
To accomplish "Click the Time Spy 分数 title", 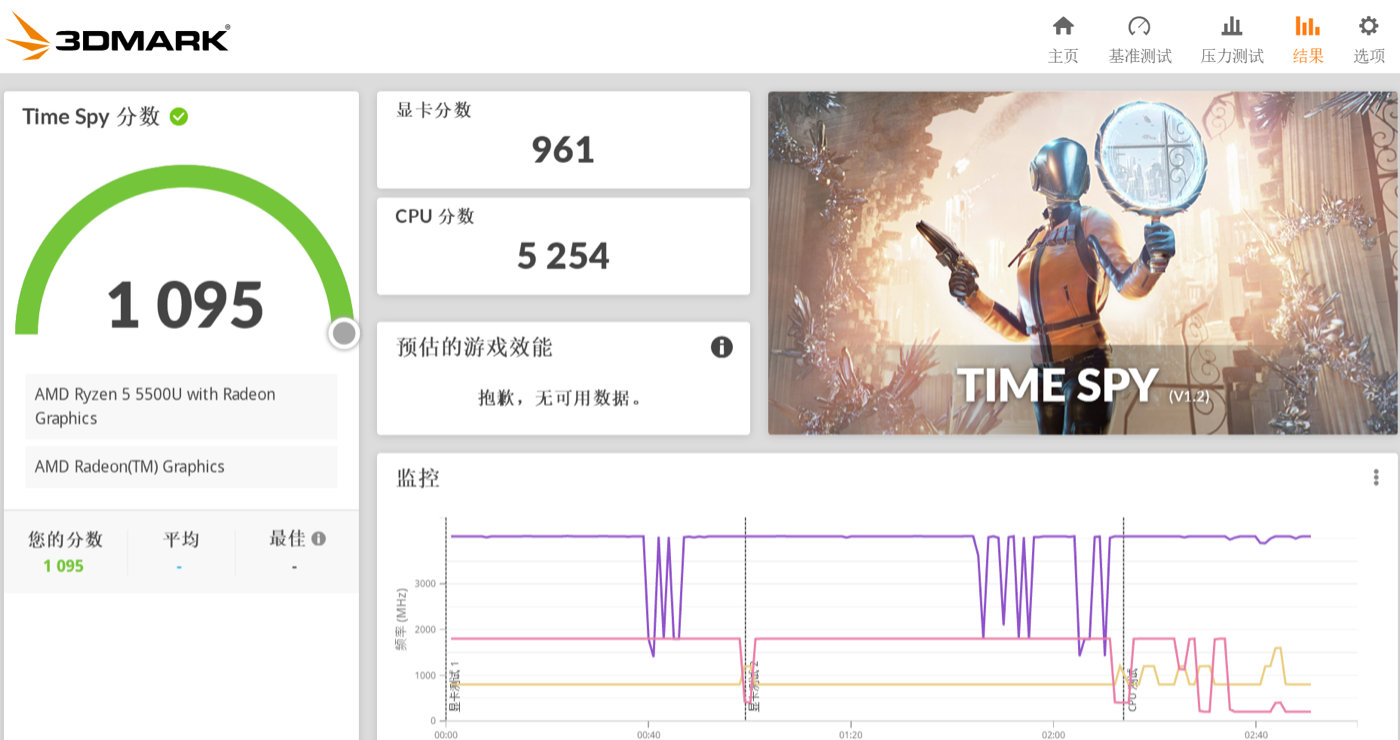I will pos(91,117).
